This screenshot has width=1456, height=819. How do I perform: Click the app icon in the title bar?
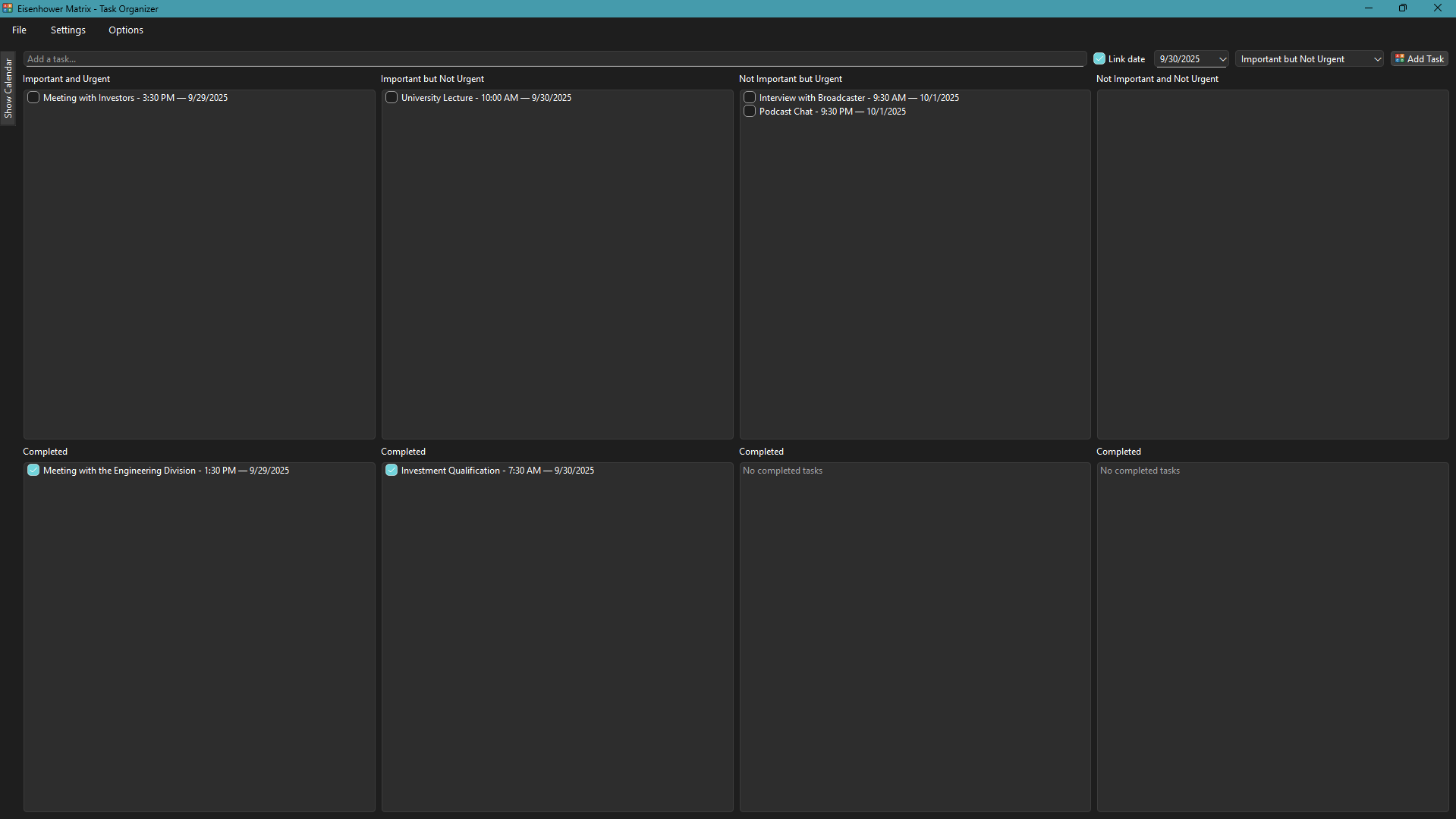pyautogui.click(x=8, y=8)
